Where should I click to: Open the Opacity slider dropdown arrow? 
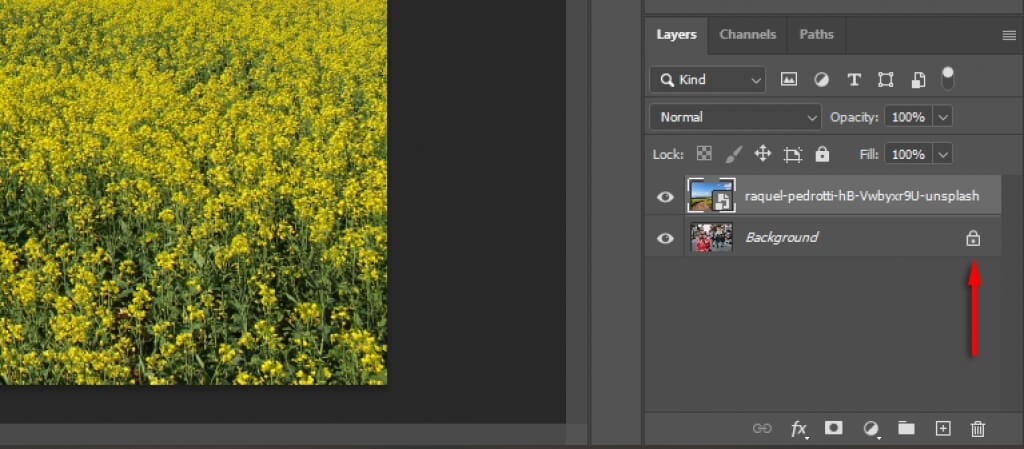point(943,117)
